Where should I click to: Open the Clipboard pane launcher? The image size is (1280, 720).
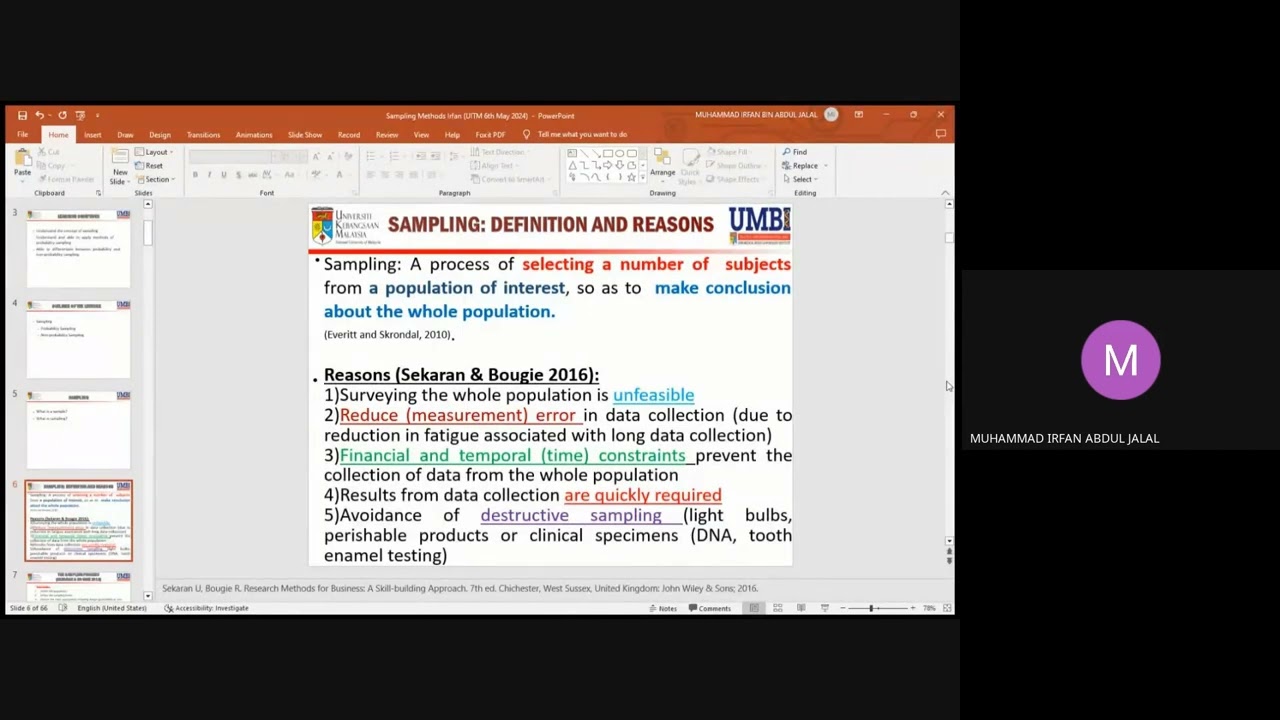tap(98, 193)
